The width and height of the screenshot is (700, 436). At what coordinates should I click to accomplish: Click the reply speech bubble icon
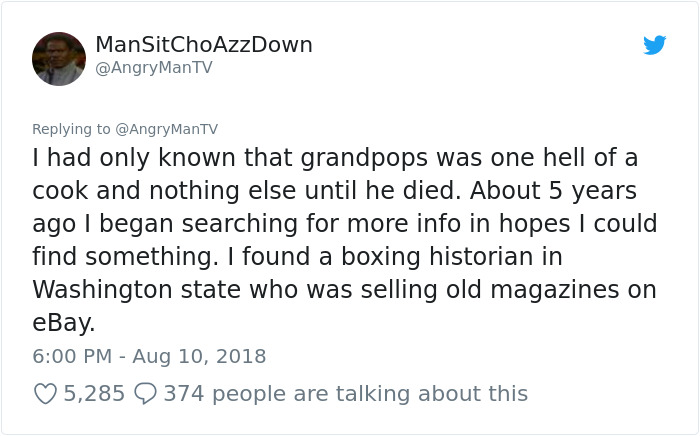[x=144, y=394]
